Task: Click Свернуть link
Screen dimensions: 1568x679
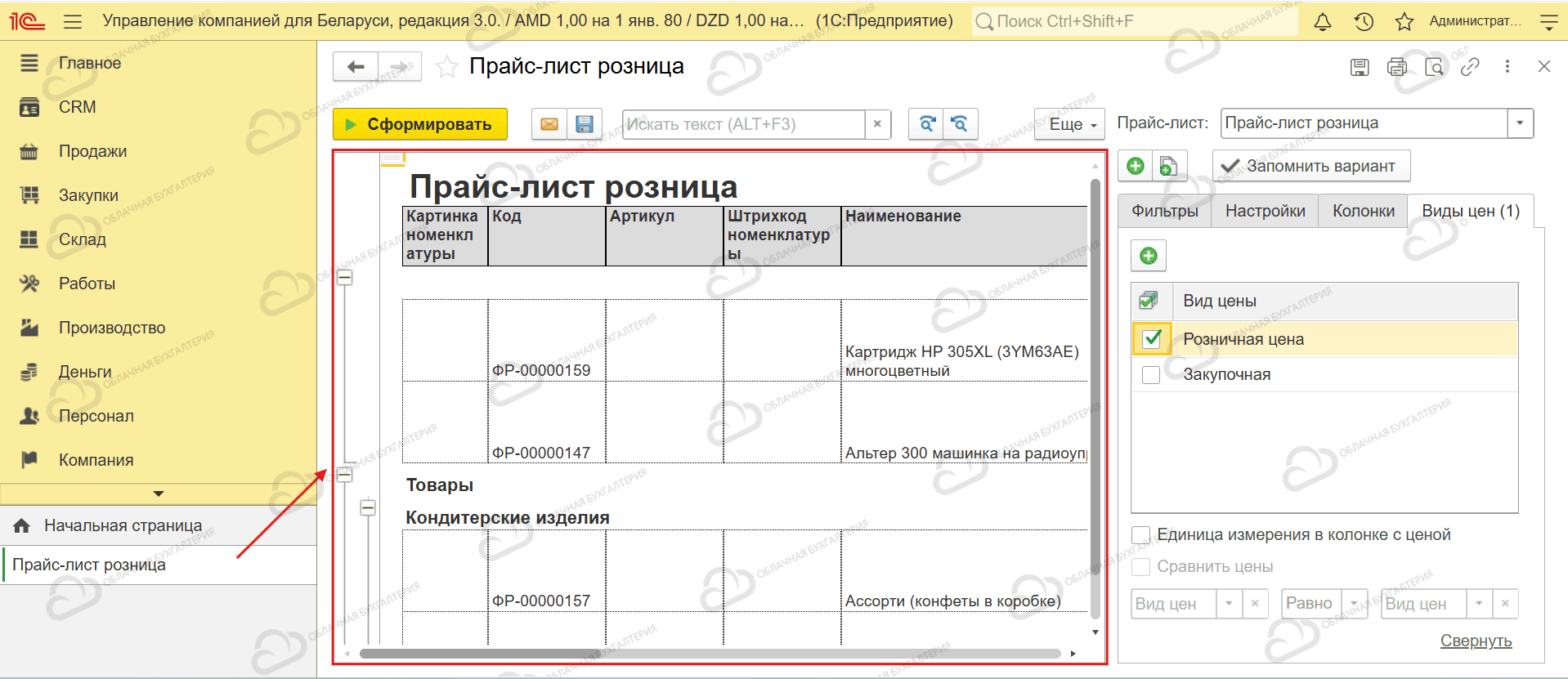Action: 1476,641
